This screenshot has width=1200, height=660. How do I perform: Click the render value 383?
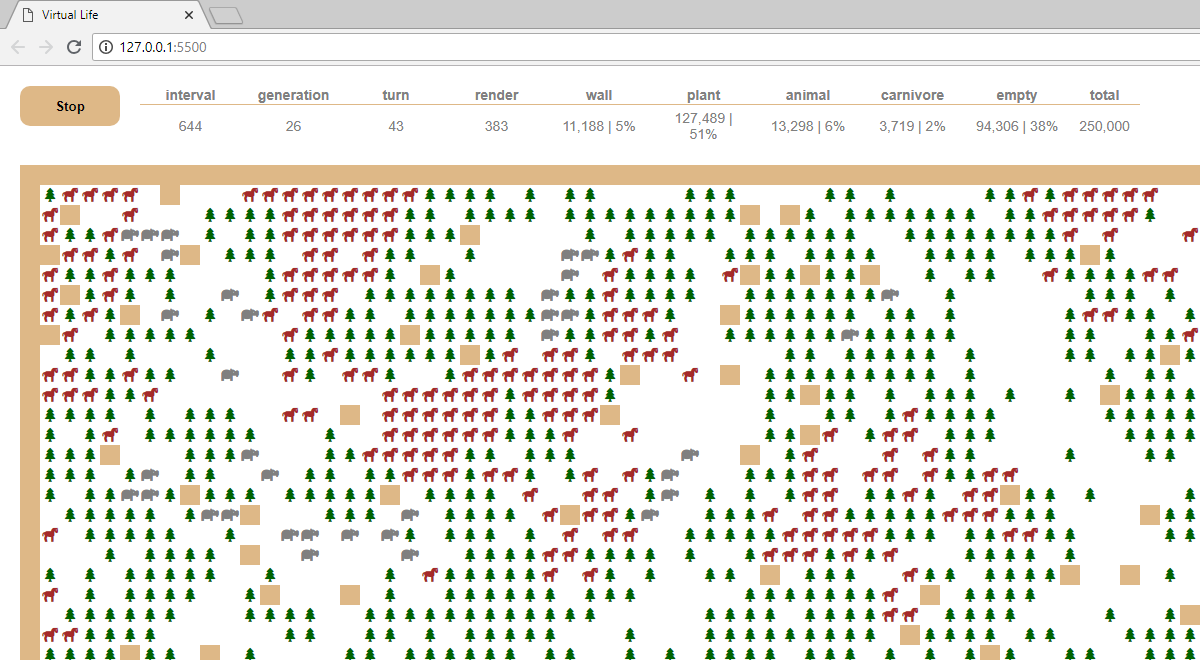point(496,126)
